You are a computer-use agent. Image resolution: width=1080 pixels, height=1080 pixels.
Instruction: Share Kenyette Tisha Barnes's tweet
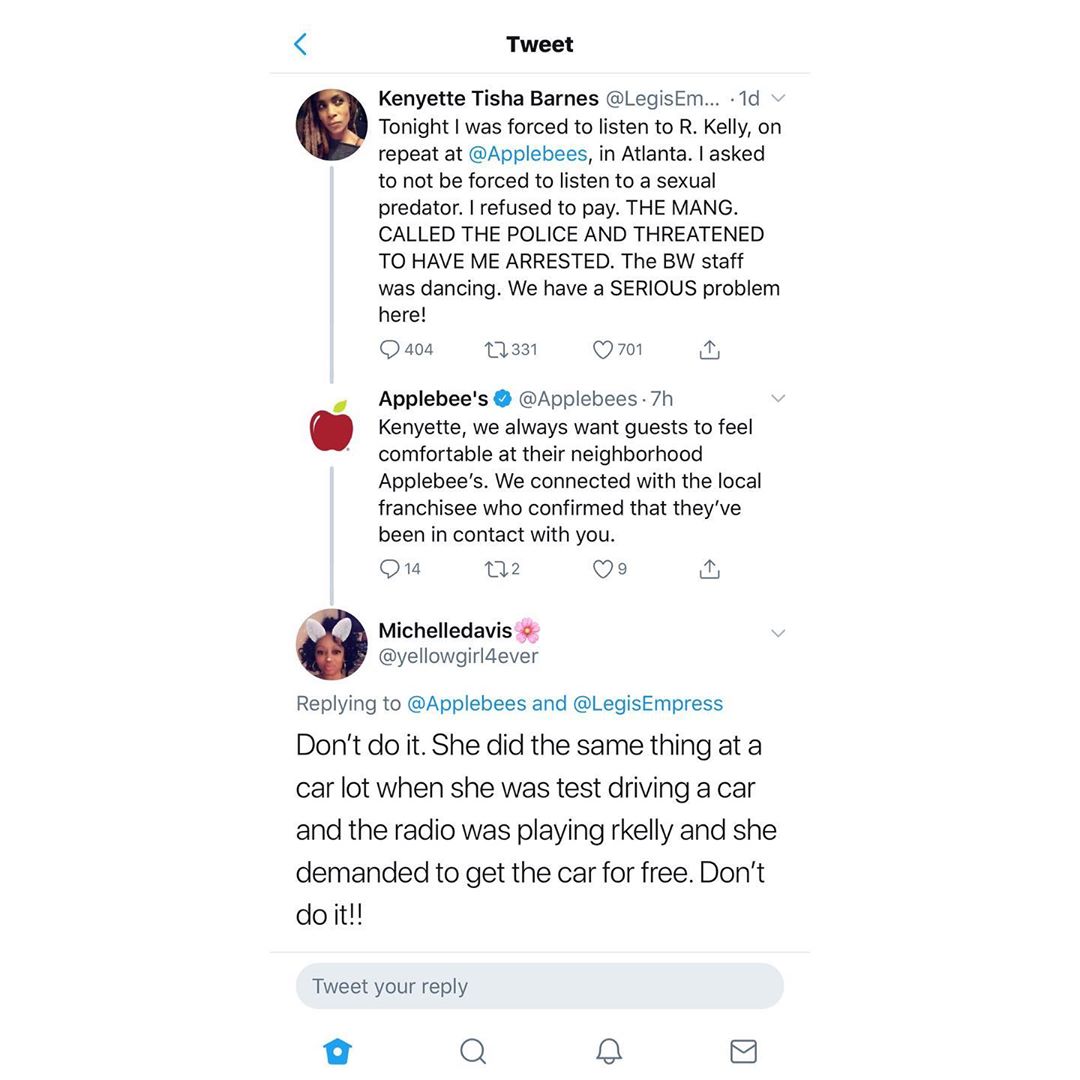coord(709,350)
